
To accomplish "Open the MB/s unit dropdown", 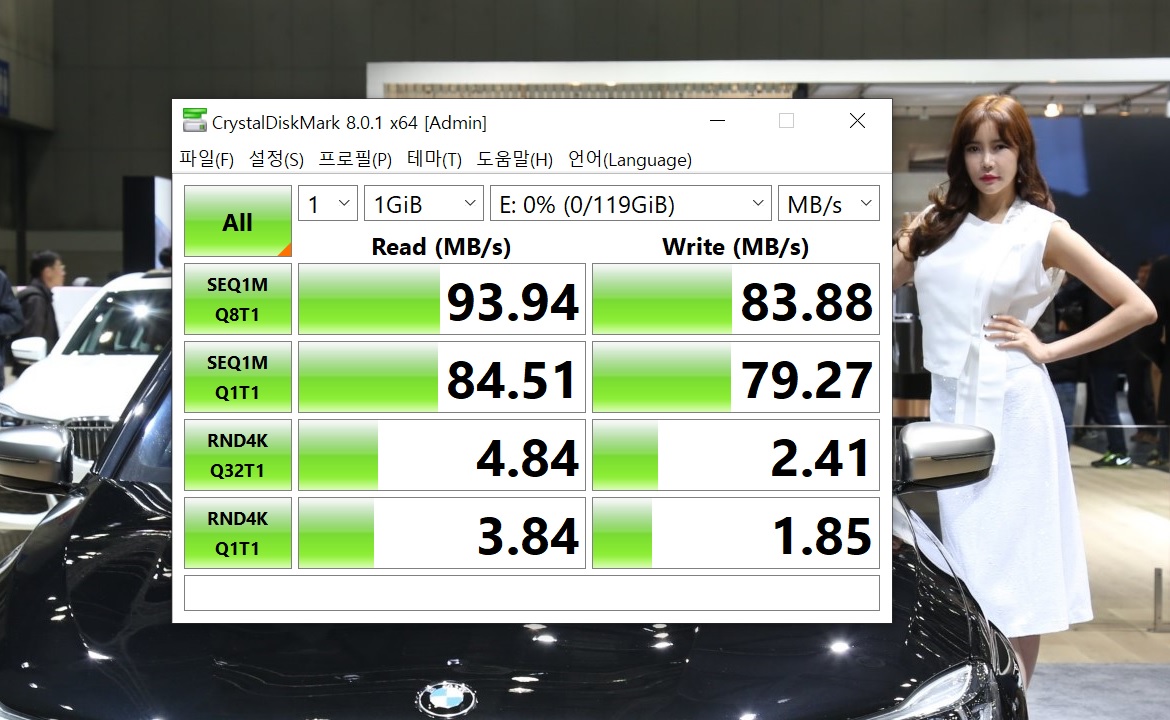I will point(829,203).
